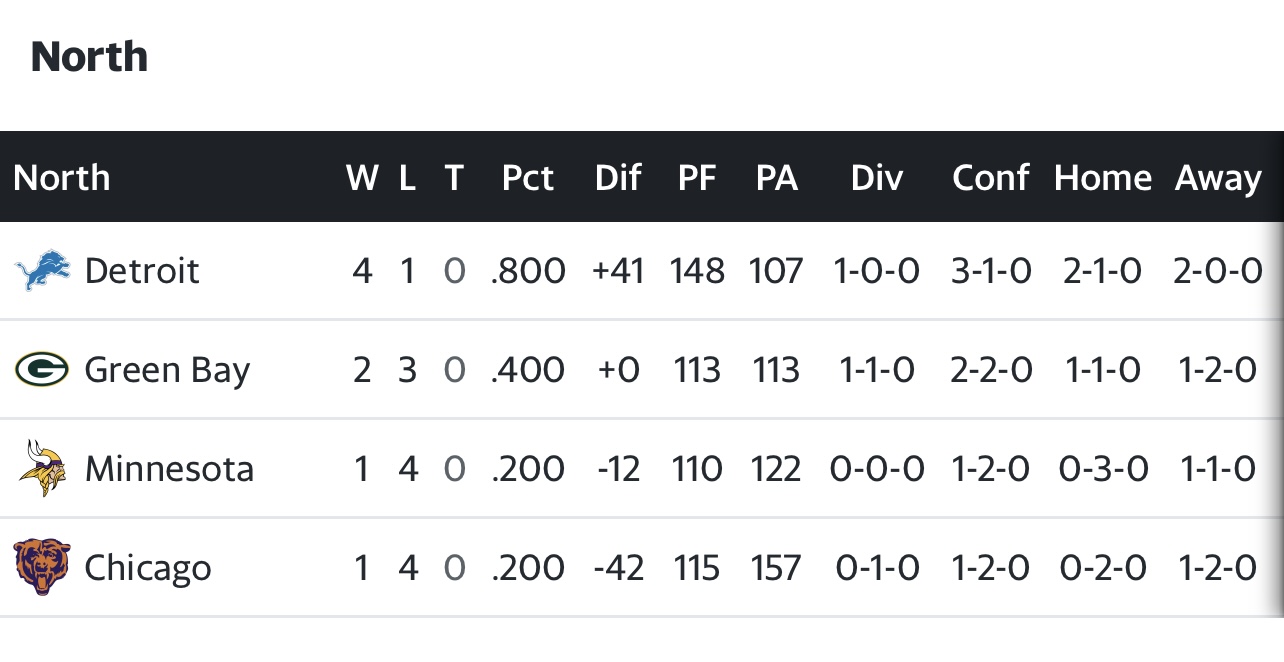Sort standings by L column header

tap(406, 178)
